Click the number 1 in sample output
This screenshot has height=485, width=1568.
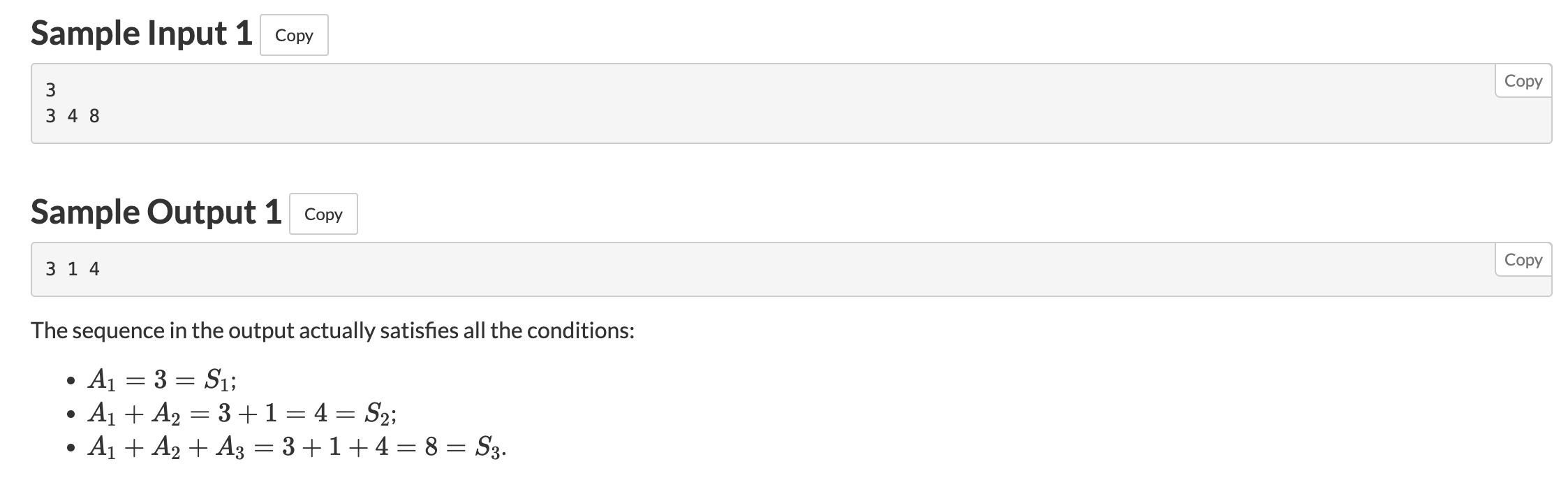click(73, 269)
